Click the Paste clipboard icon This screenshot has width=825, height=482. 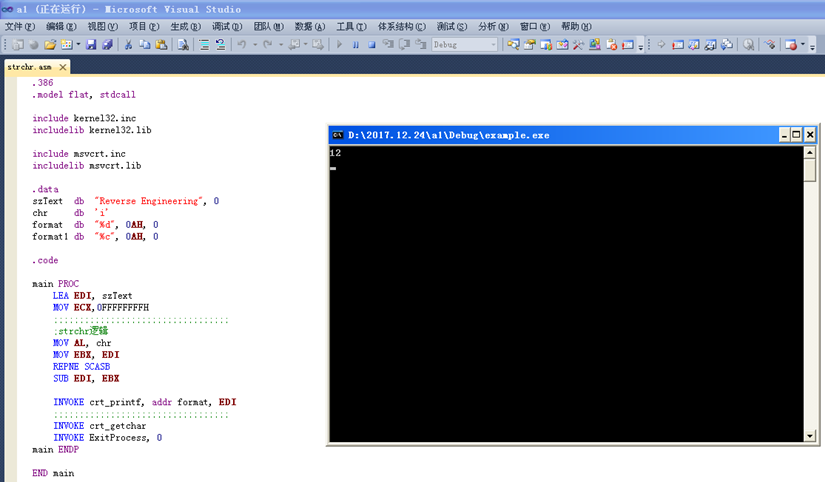tap(162, 45)
